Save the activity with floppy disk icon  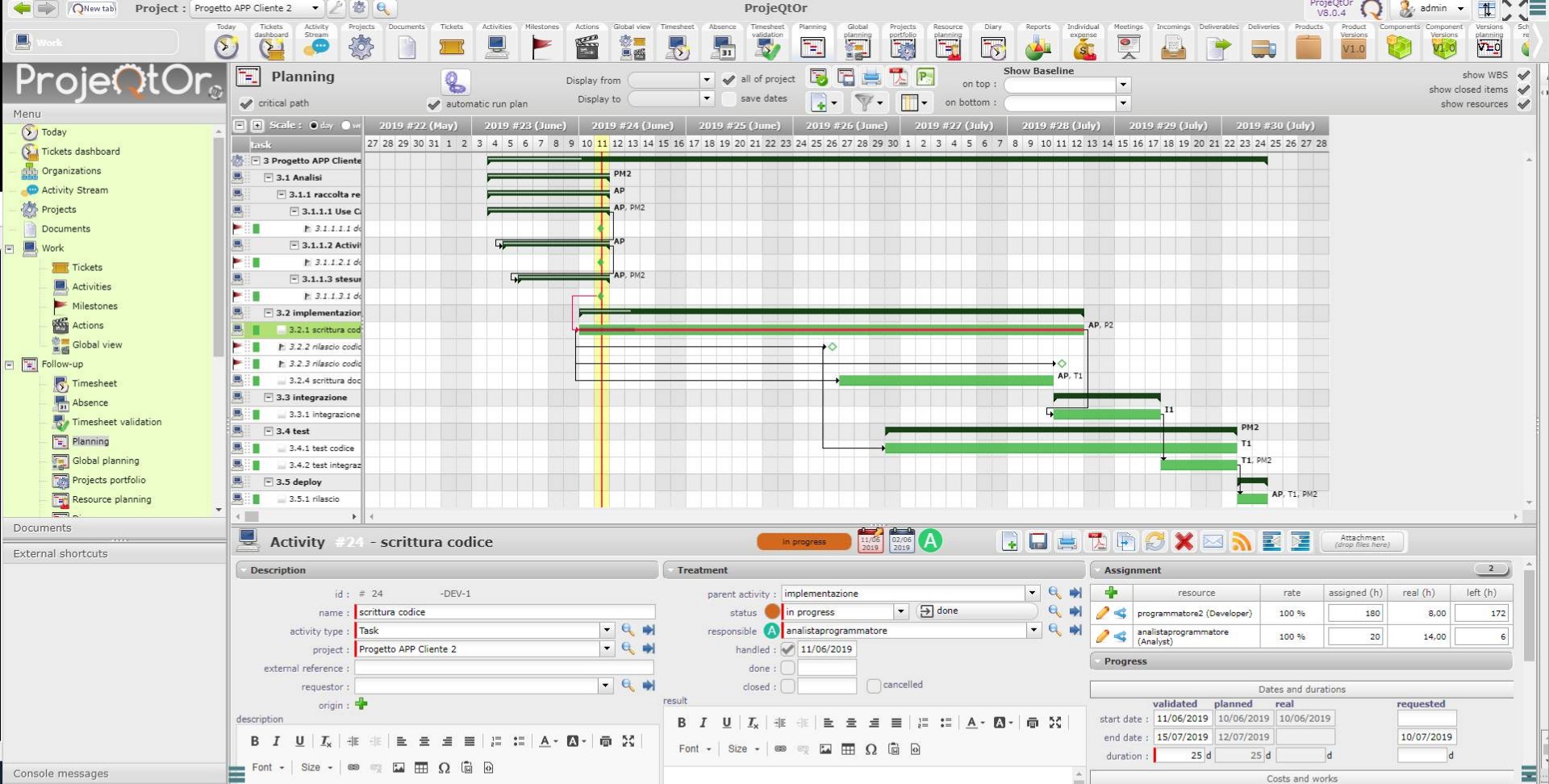[1038, 542]
